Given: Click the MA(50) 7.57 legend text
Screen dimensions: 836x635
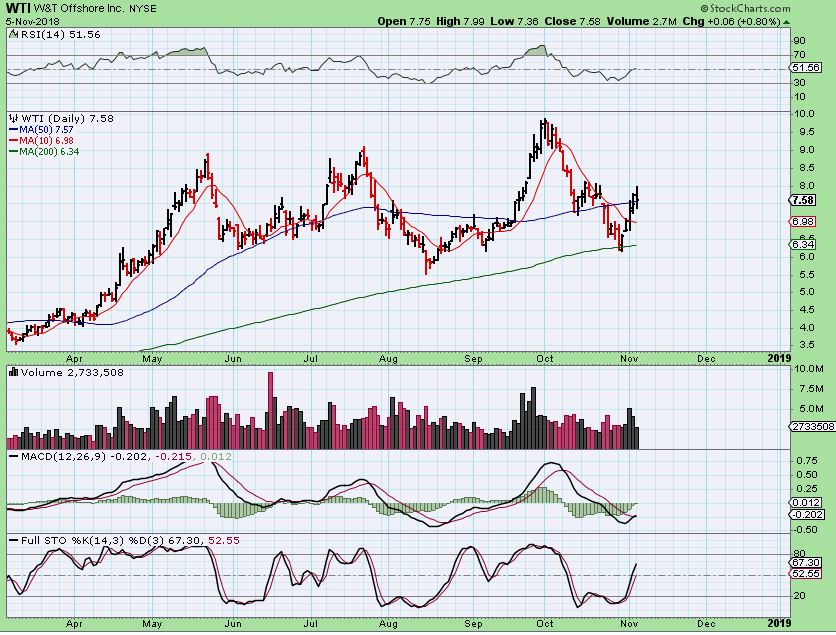Looking at the screenshot, I should (x=47, y=130).
